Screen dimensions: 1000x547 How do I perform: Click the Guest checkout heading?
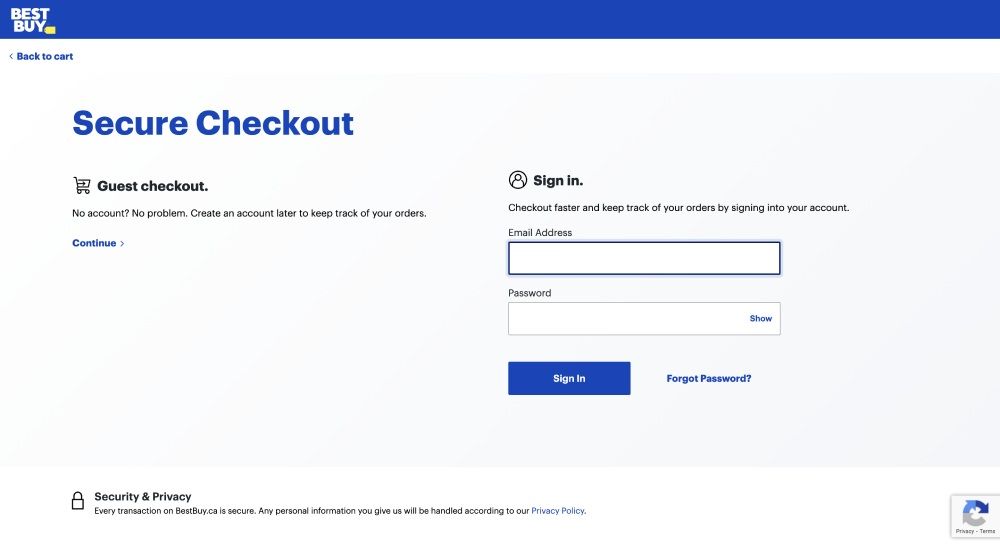(152, 186)
